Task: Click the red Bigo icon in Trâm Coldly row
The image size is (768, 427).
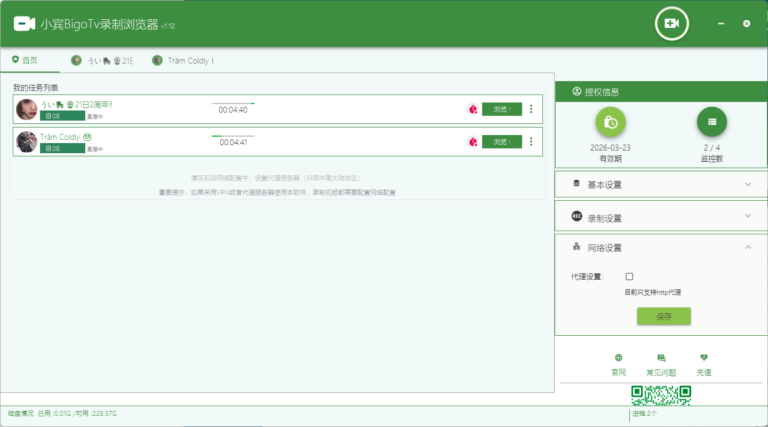Action: click(471, 142)
